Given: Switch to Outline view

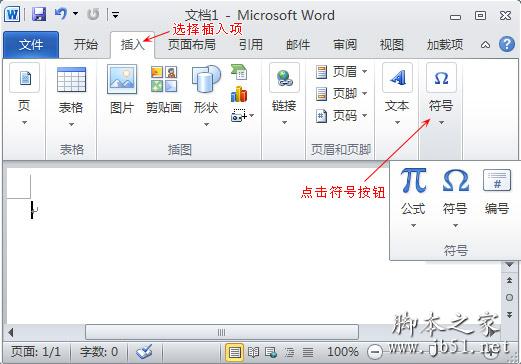Looking at the screenshot, I should (x=290, y=352).
